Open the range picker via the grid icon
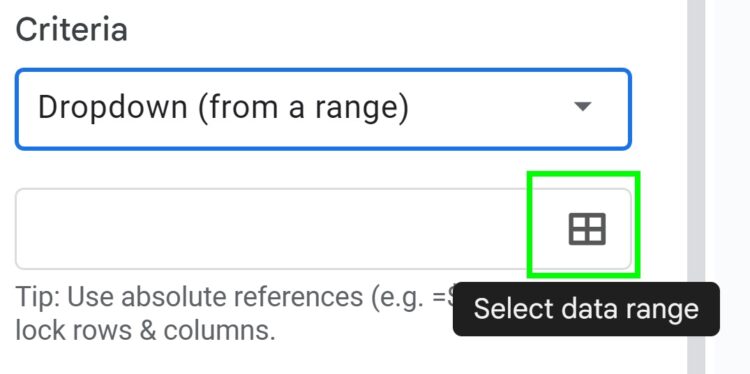Screen dimensions: 750x374 587,229
